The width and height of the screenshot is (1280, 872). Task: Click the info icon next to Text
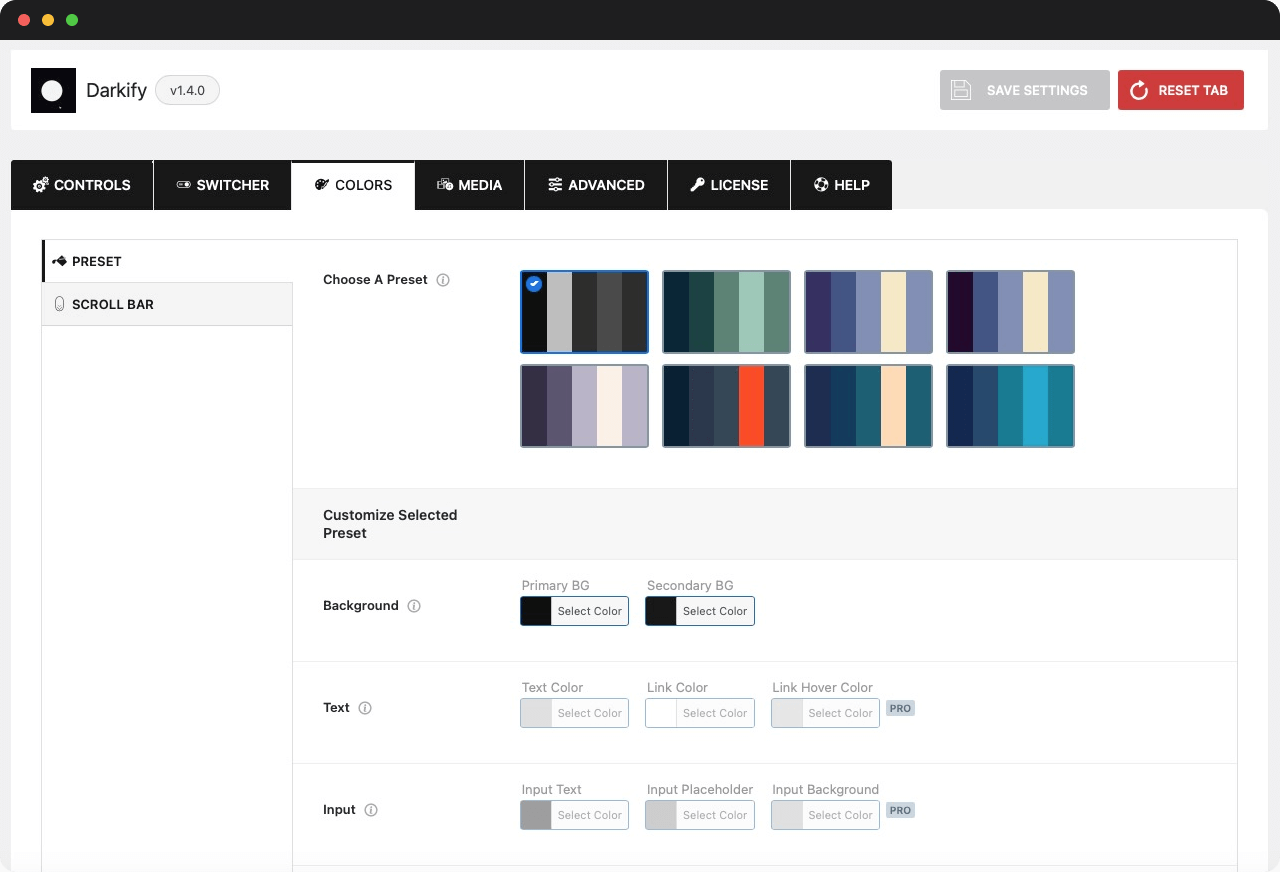coord(364,708)
